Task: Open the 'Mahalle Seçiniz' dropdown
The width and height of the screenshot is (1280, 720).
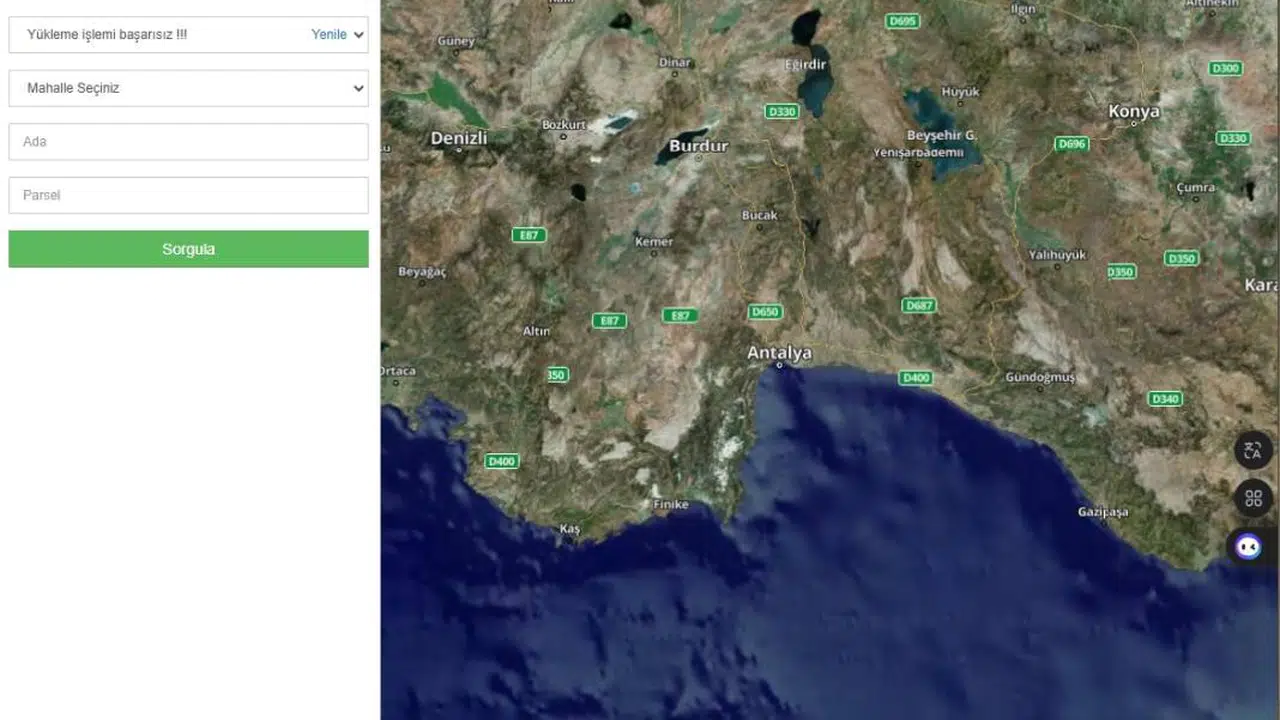Action: (x=188, y=88)
